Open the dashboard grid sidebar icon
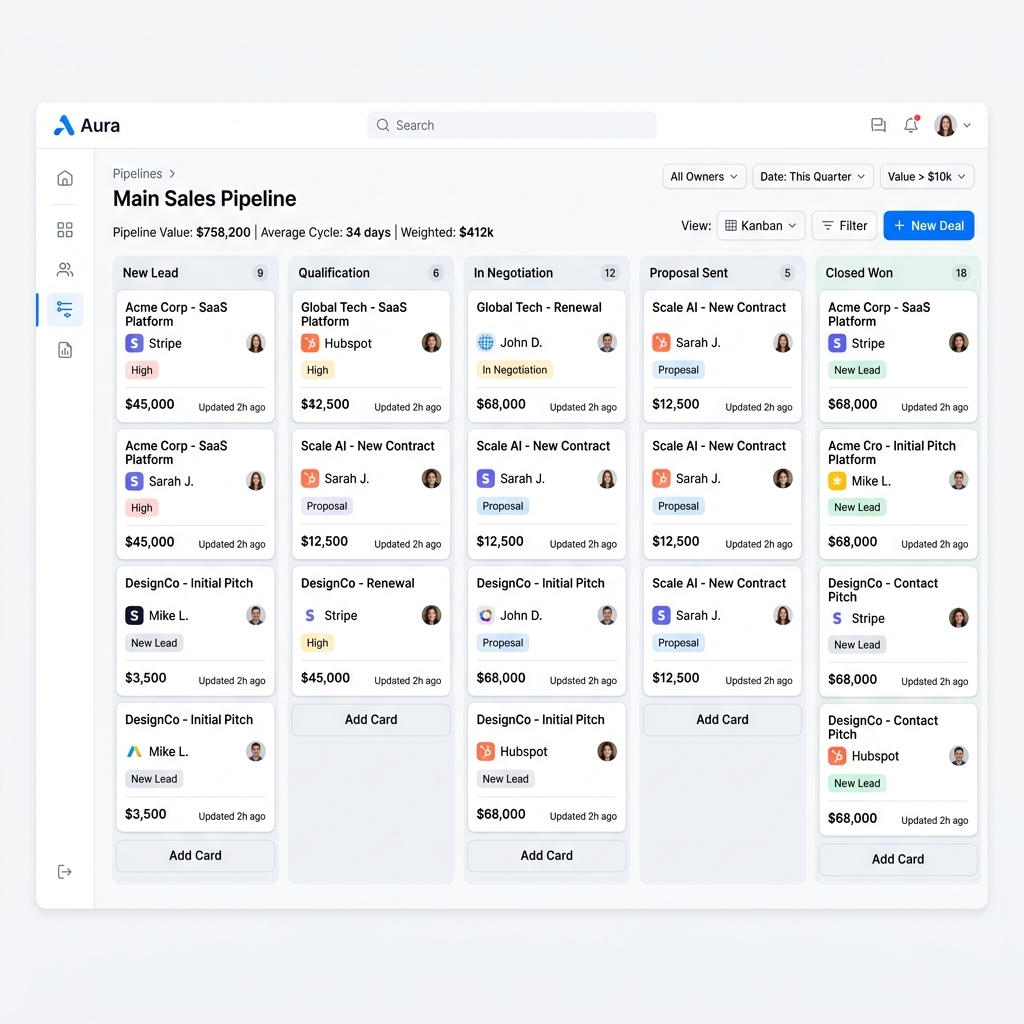The height and width of the screenshot is (1024, 1024). 65,230
